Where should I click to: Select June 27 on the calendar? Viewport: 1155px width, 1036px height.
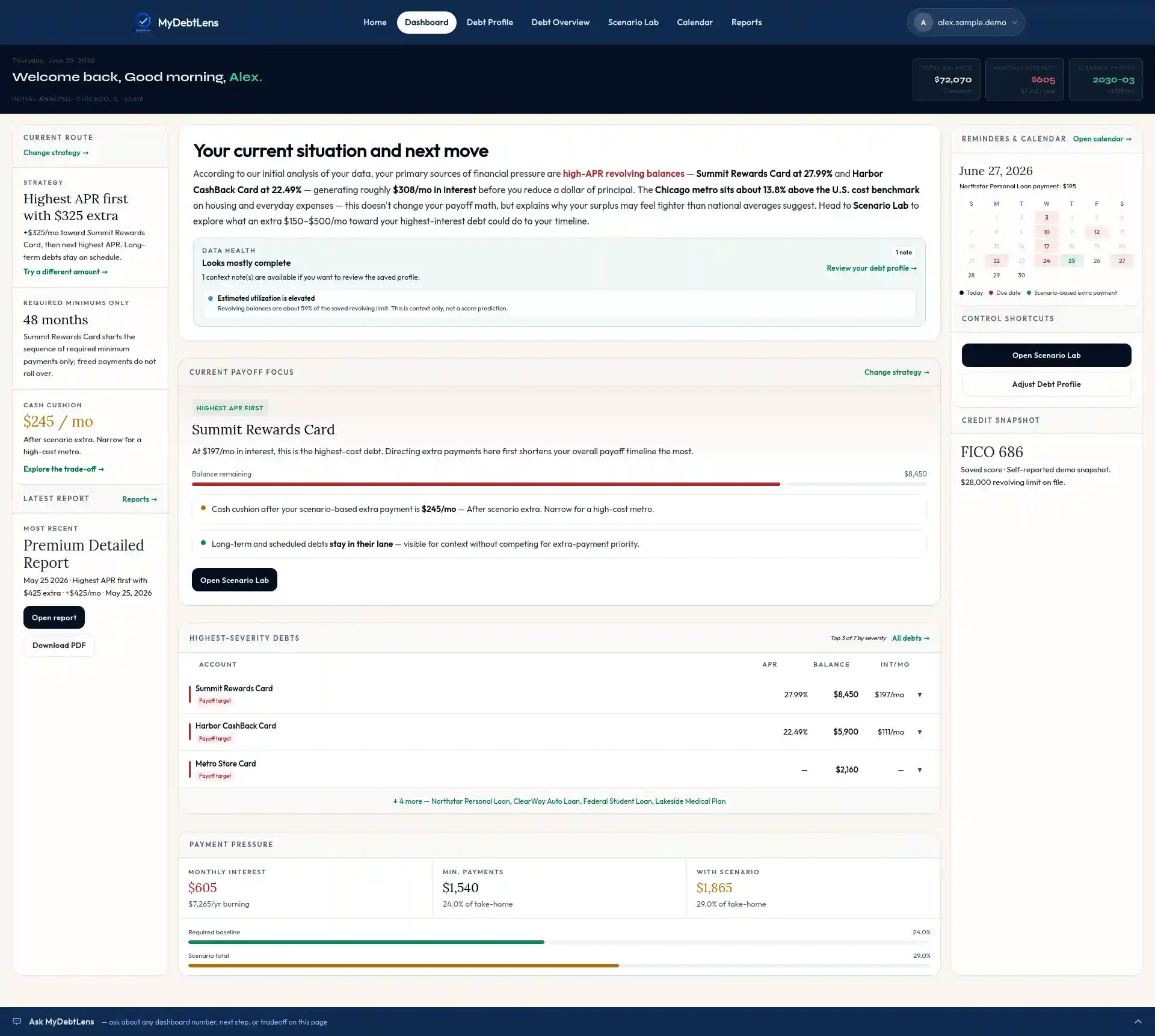[x=1122, y=261]
